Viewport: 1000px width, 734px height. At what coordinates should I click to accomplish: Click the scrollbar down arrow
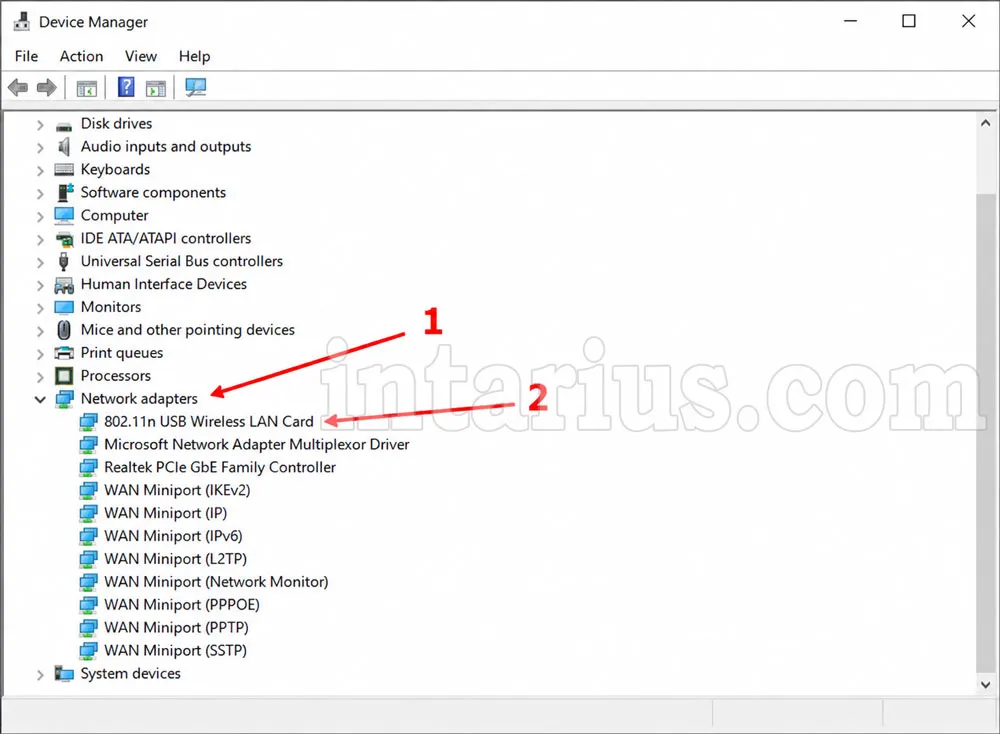[986, 684]
